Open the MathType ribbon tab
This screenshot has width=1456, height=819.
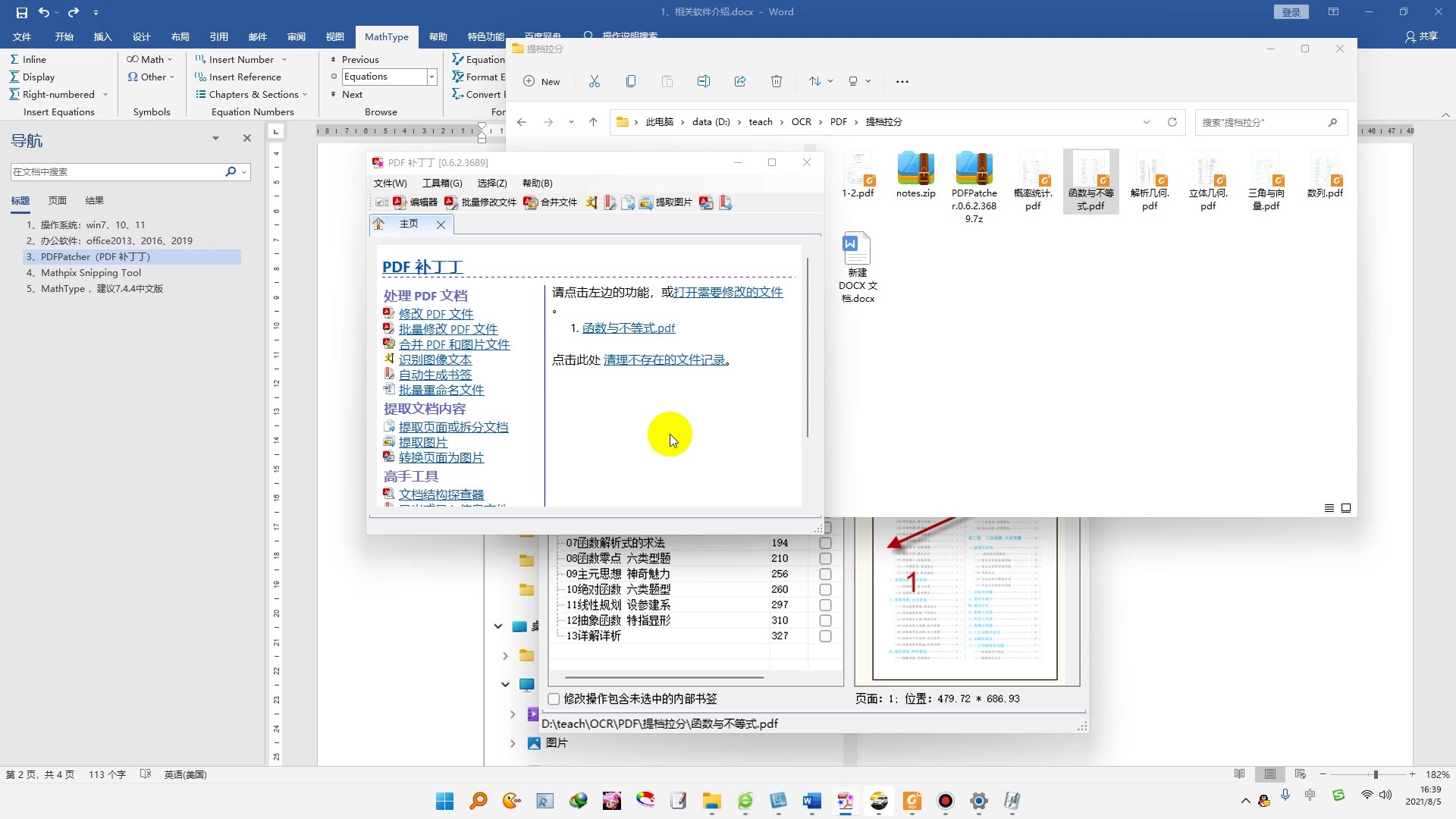point(386,36)
